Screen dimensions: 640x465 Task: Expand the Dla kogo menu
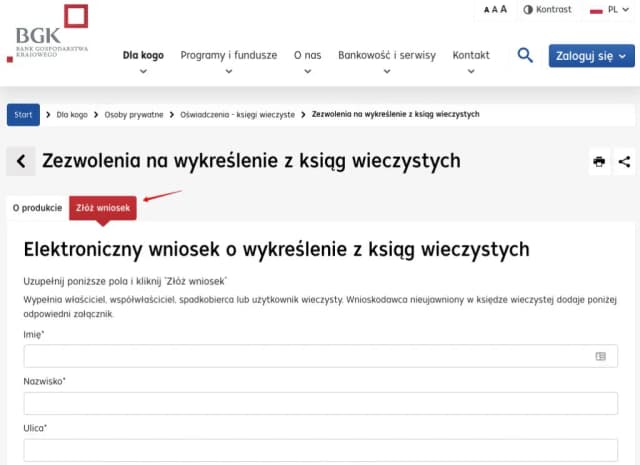coord(143,57)
